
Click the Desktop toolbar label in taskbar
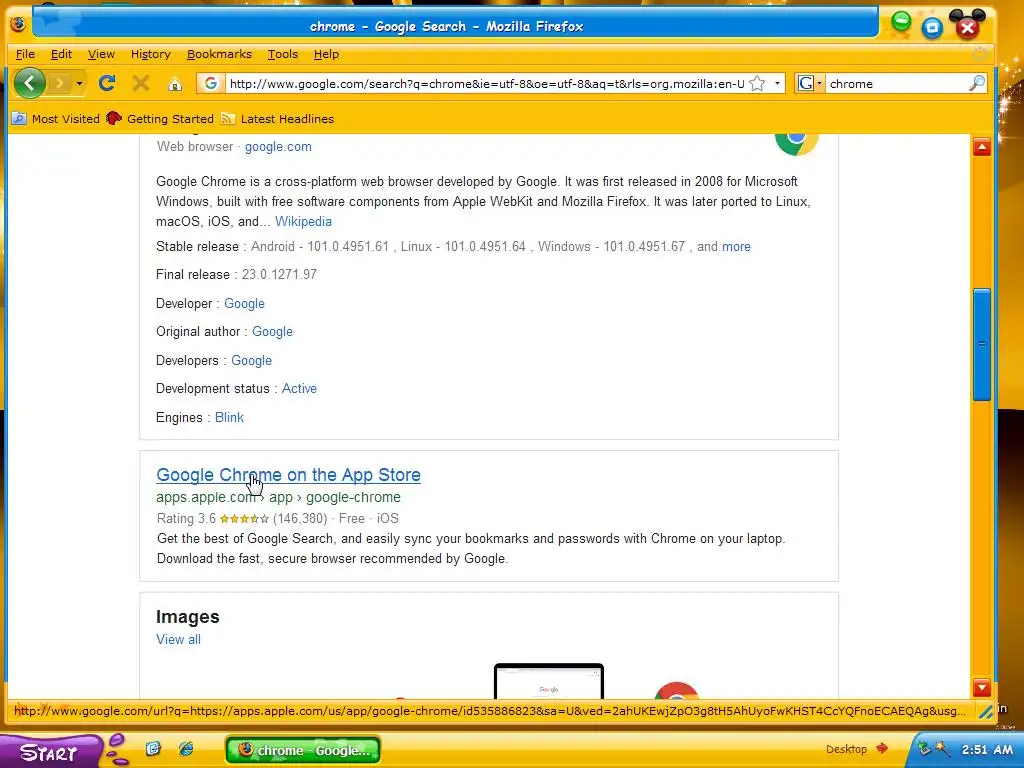point(846,749)
